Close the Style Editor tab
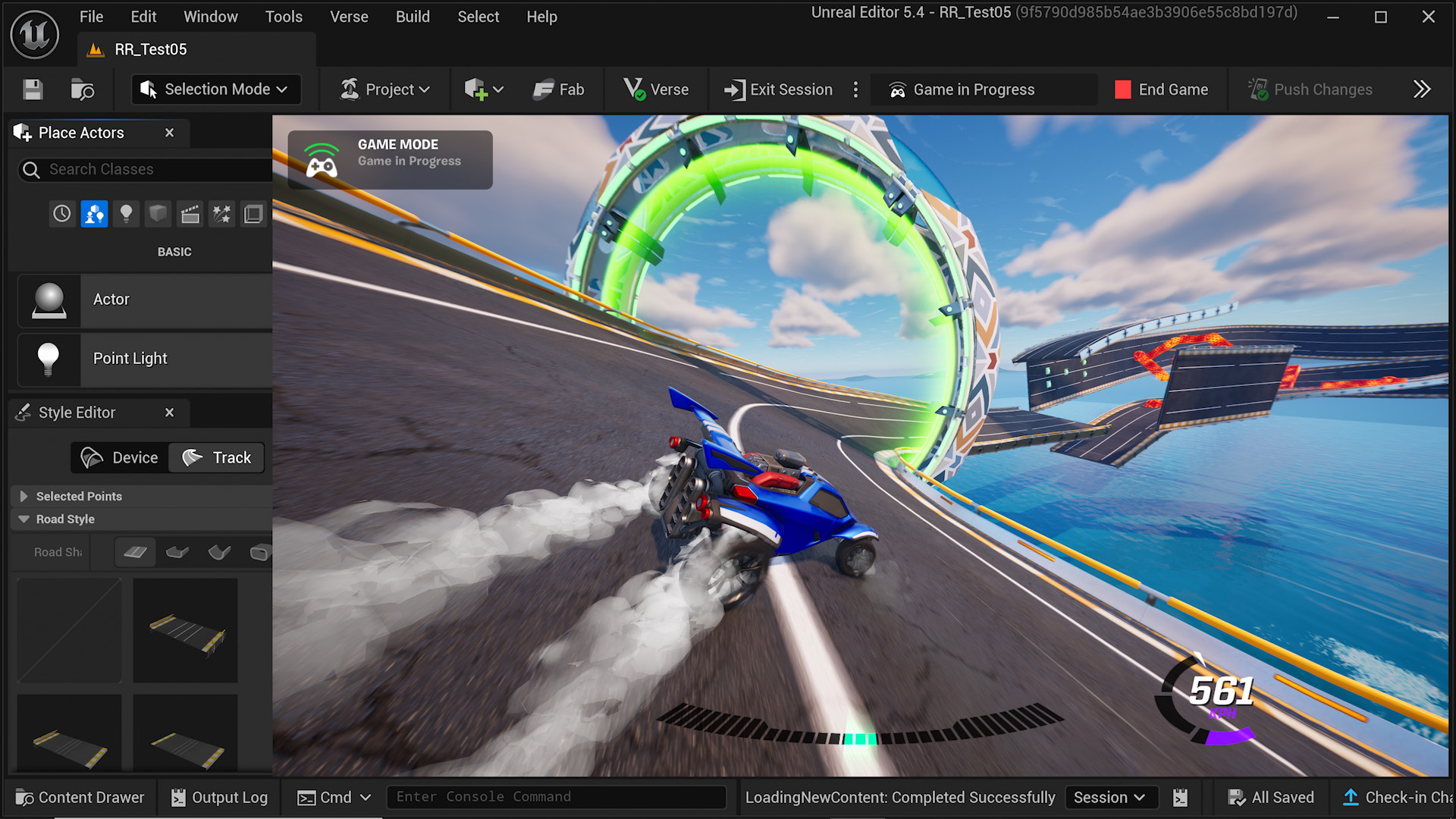Screen dimensions: 1456x819 169,413
